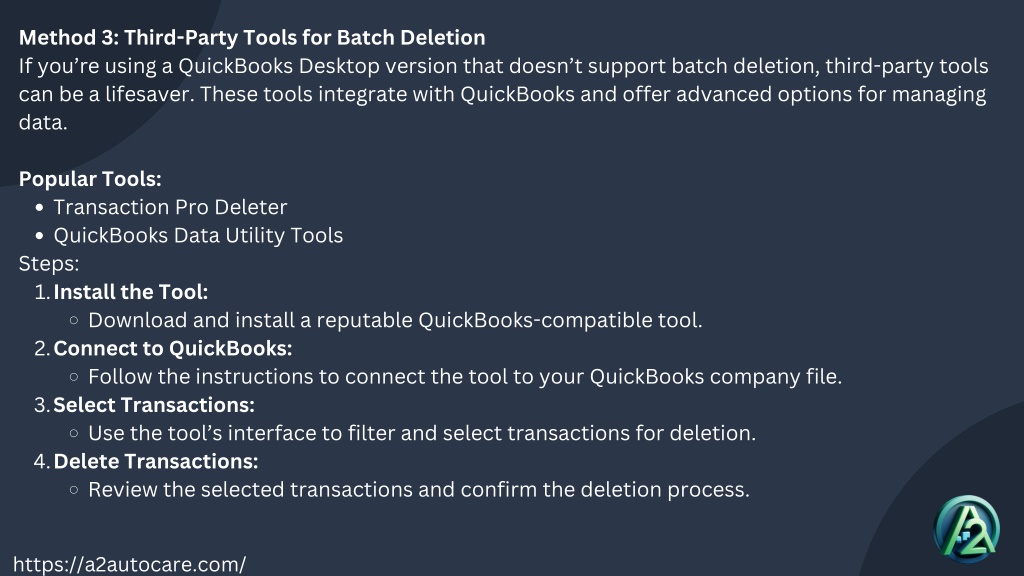Click the Follow the instructions sentence
Screen dimensions: 1024x576
(x=465, y=377)
